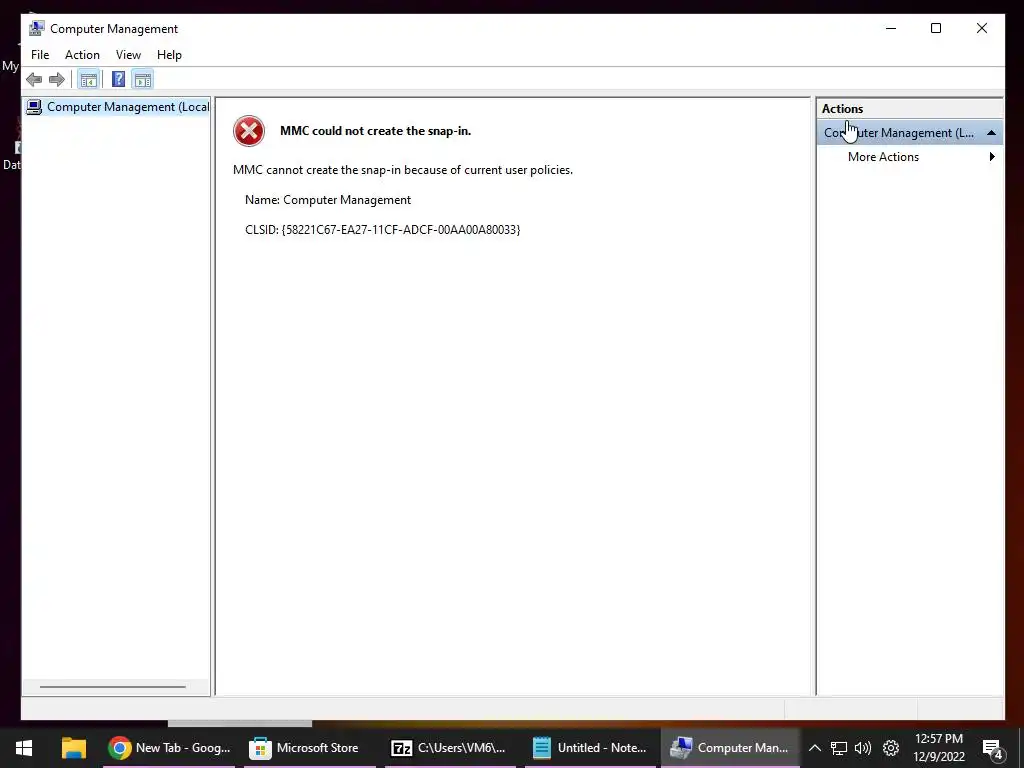Select the Computer Management (Local) tree node
The height and width of the screenshot is (768, 1024).
[118, 107]
